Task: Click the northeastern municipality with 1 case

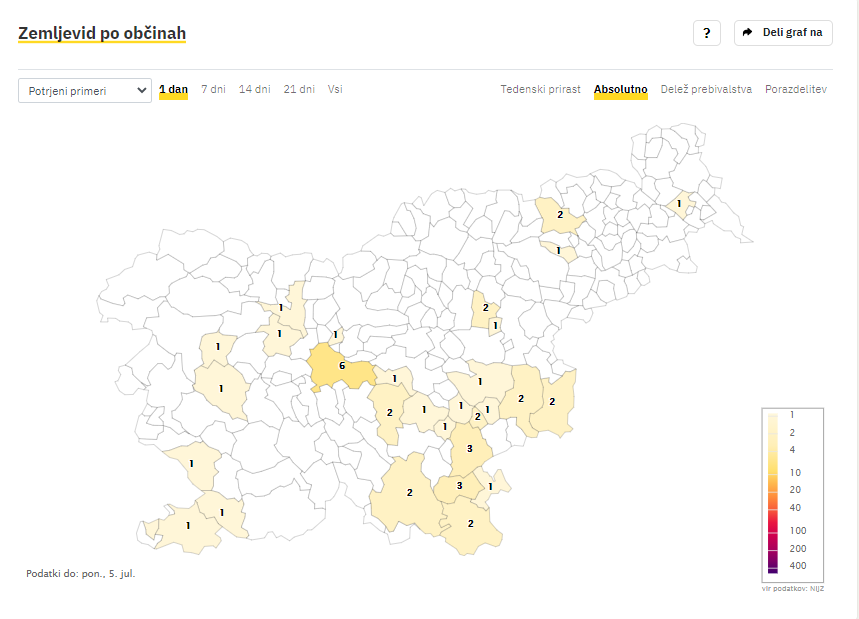Action: 680,204
